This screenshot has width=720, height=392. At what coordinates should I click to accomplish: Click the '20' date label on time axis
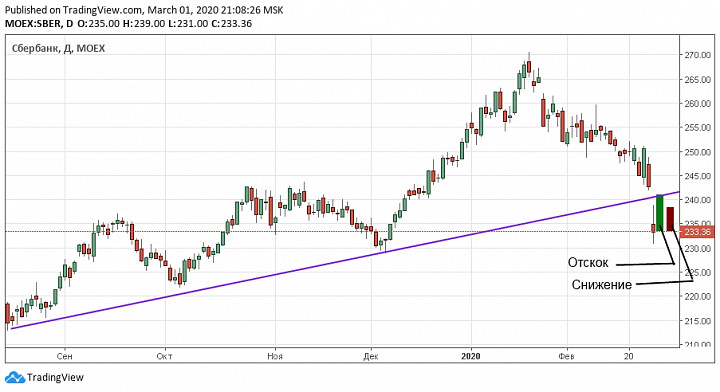pyautogui.click(x=629, y=356)
